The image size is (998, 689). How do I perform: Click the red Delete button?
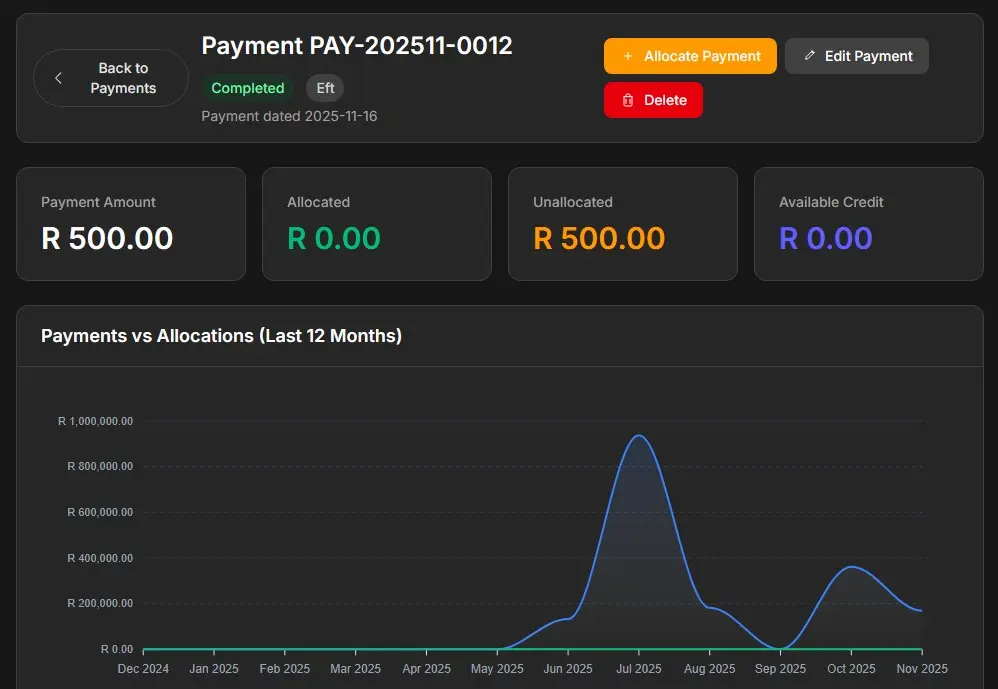click(653, 100)
